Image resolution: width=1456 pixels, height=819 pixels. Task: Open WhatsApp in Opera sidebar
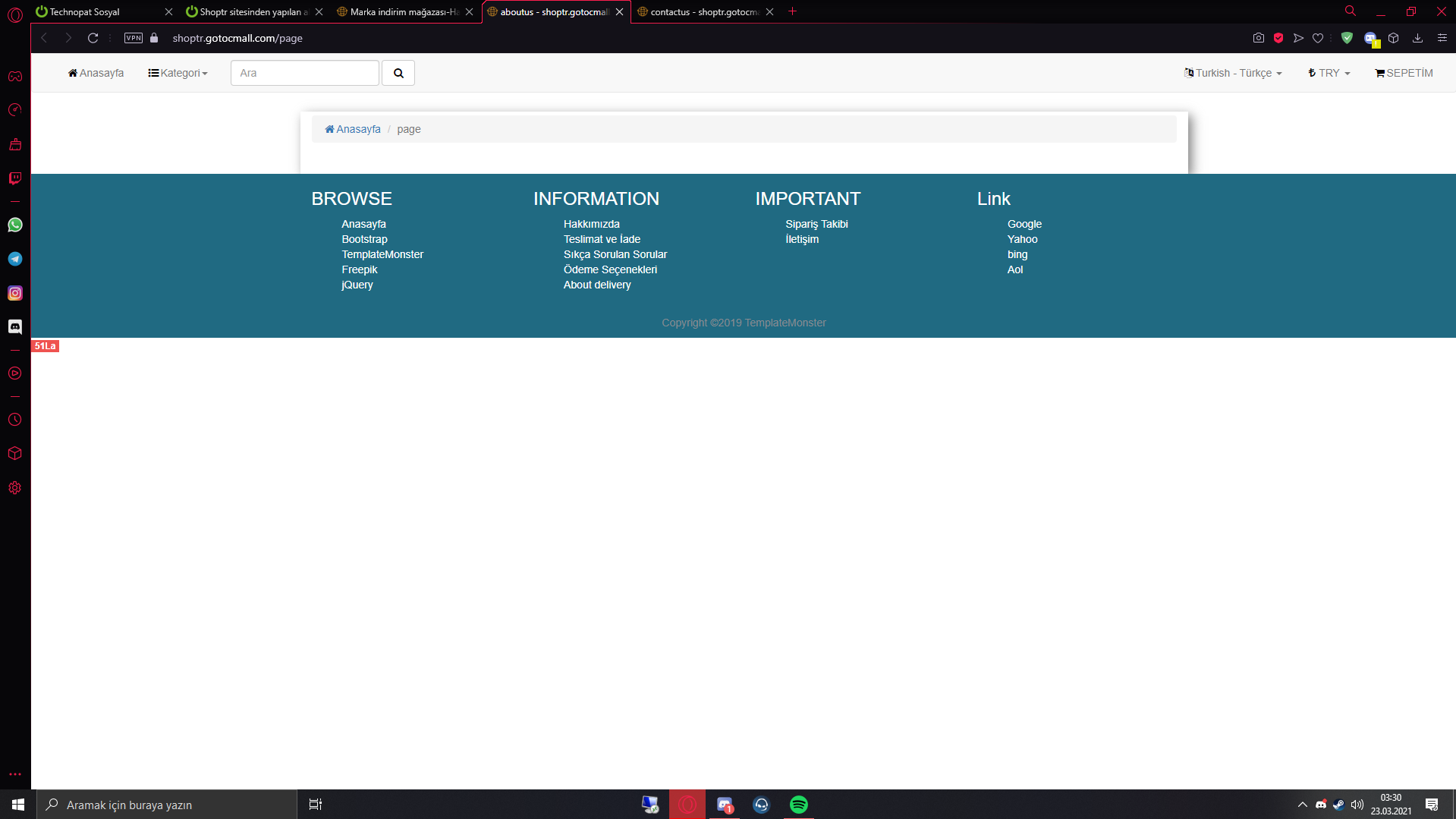tap(15, 225)
